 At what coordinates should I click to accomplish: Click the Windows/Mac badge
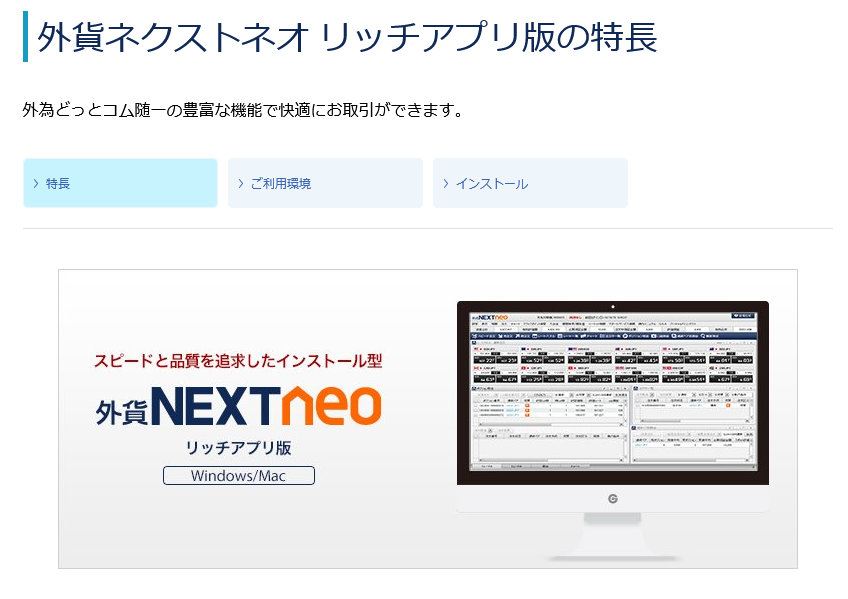click(x=238, y=475)
